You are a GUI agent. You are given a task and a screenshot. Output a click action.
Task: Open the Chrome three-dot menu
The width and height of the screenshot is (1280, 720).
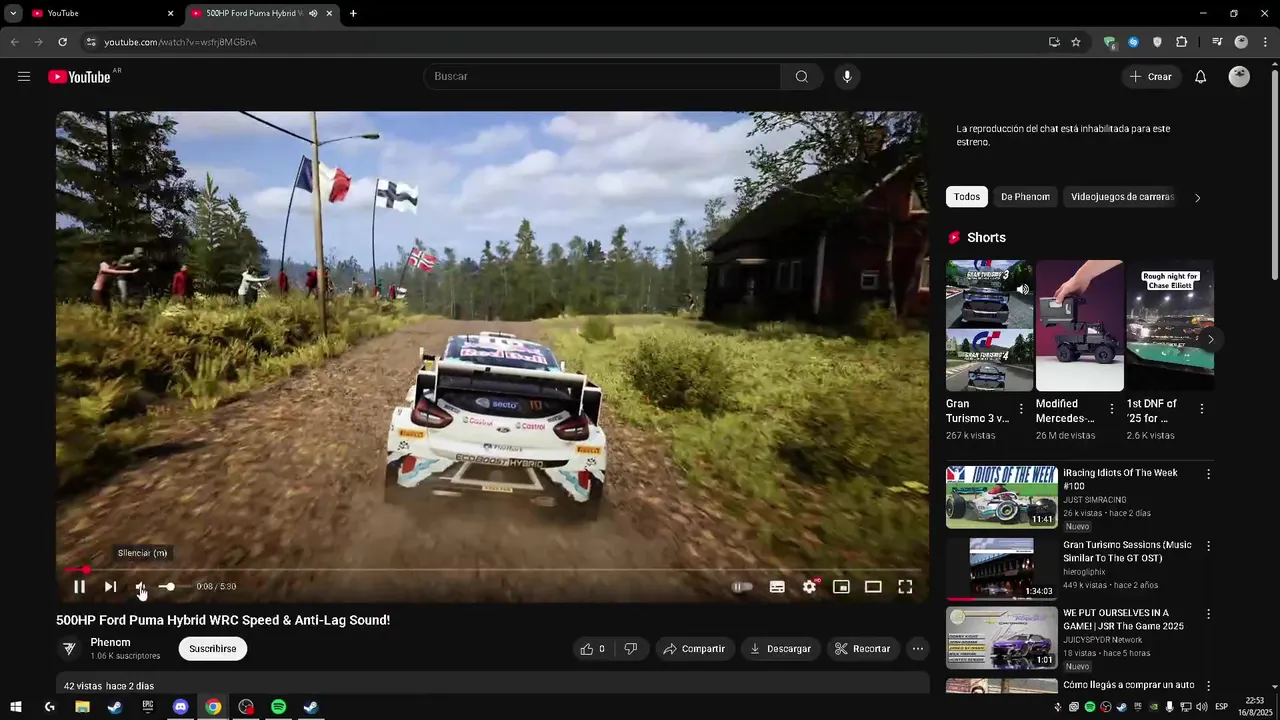click(x=1264, y=42)
